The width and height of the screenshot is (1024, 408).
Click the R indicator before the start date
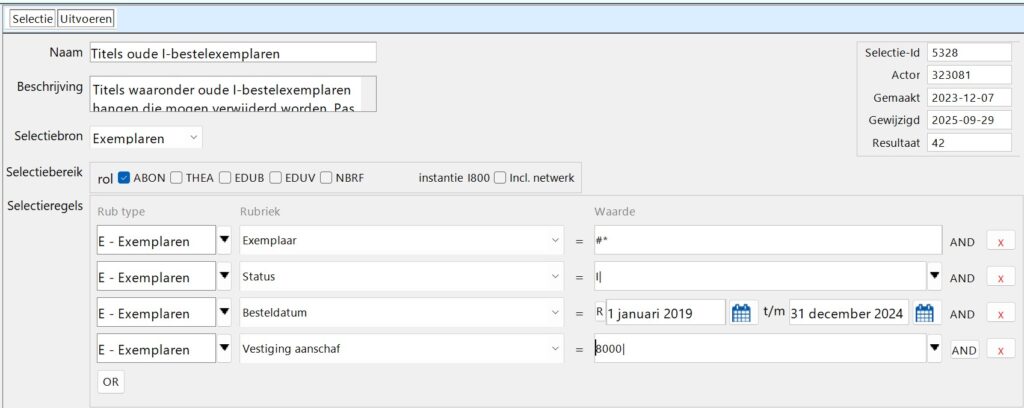(599, 313)
